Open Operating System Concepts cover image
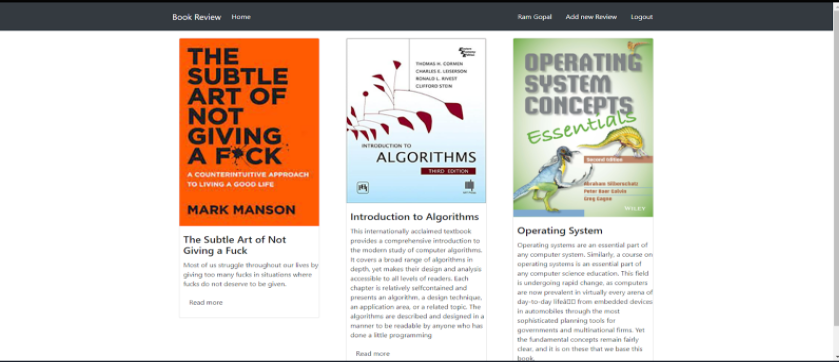This screenshot has height=362, width=839. (x=583, y=128)
